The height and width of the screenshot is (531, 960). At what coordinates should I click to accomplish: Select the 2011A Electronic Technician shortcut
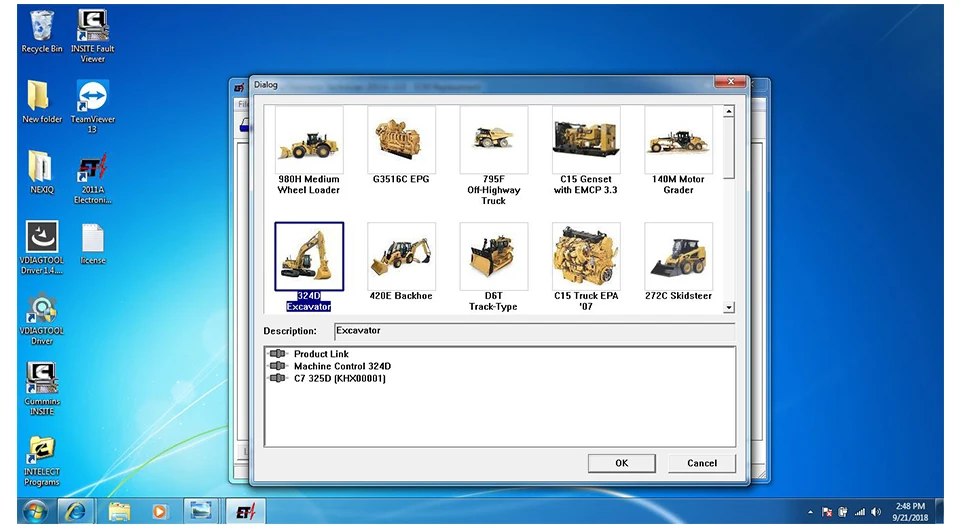(92, 178)
